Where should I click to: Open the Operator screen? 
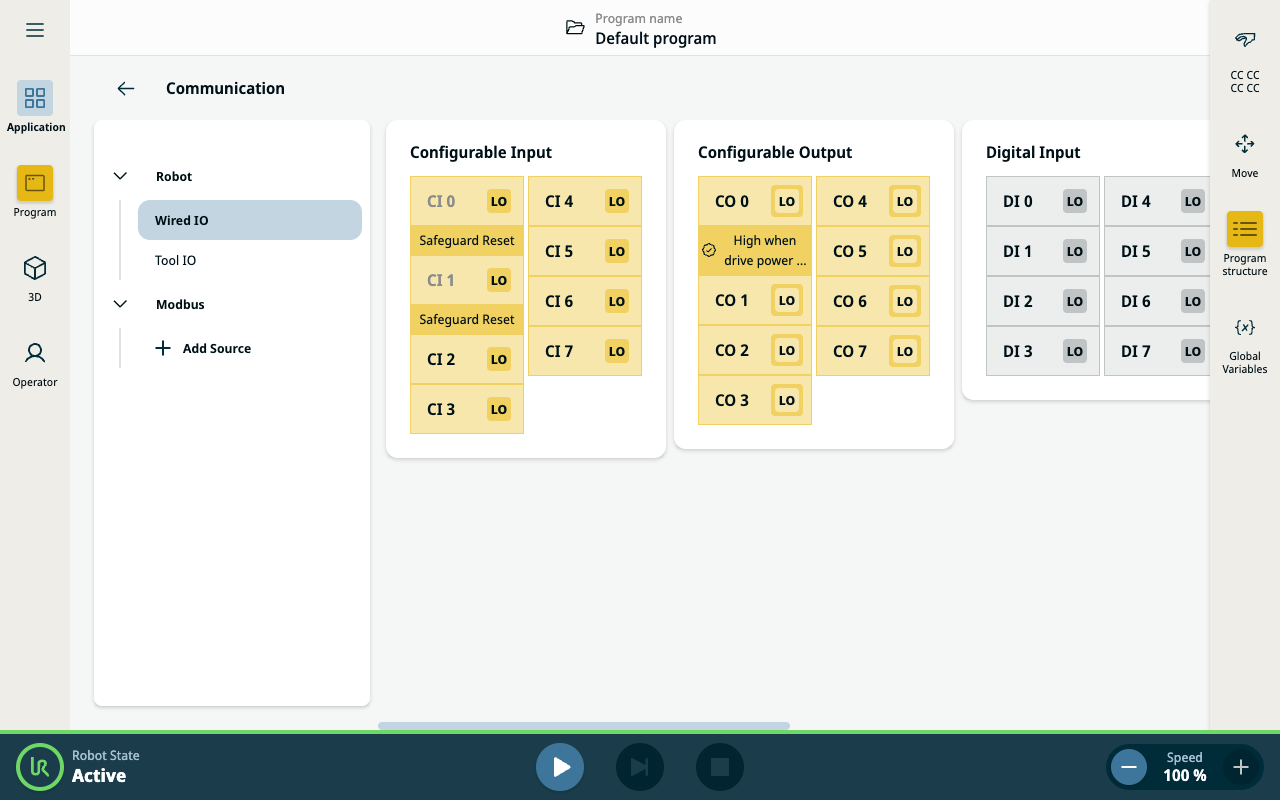point(35,361)
